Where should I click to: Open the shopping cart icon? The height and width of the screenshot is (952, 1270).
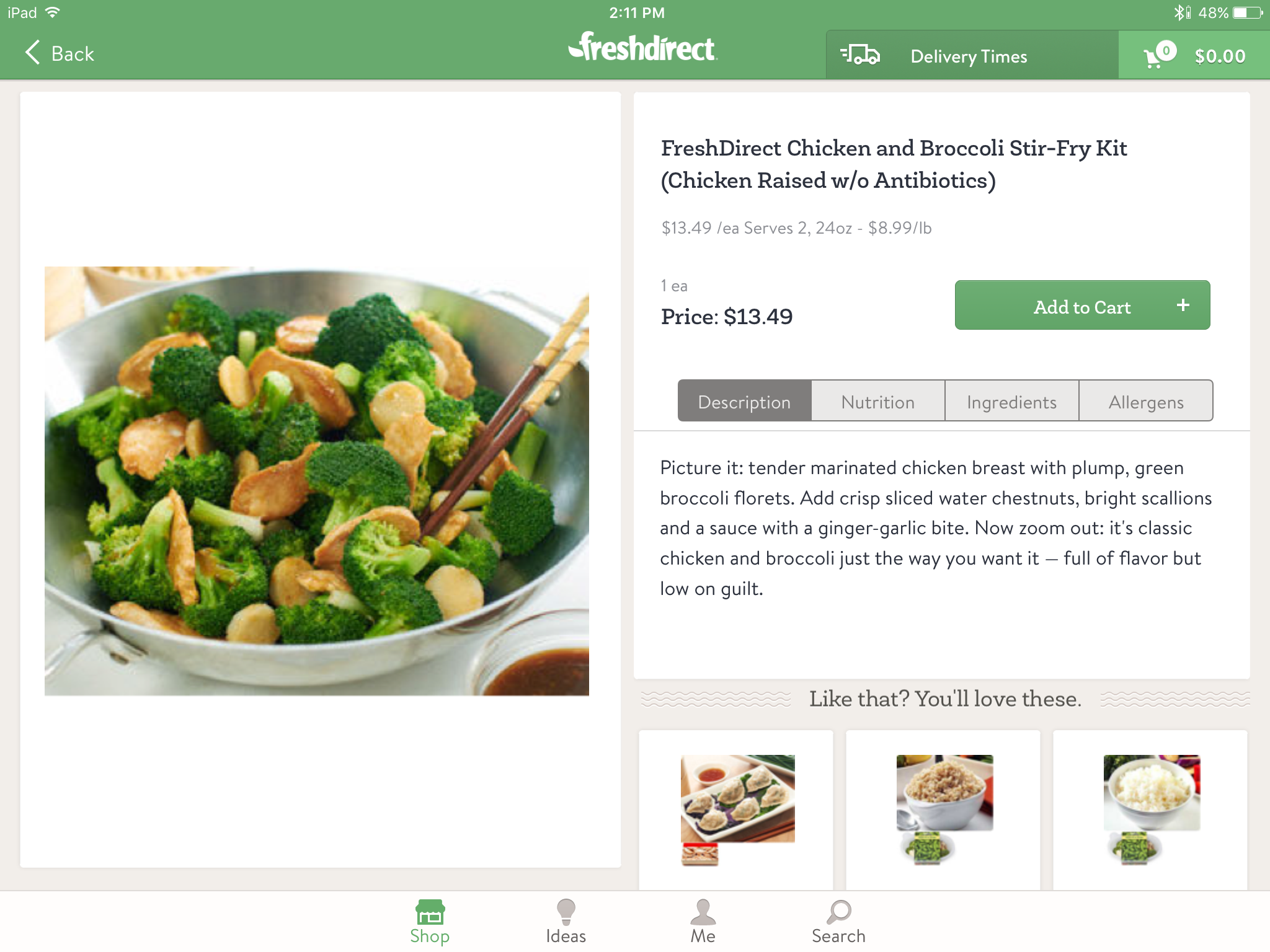coord(1157,55)
